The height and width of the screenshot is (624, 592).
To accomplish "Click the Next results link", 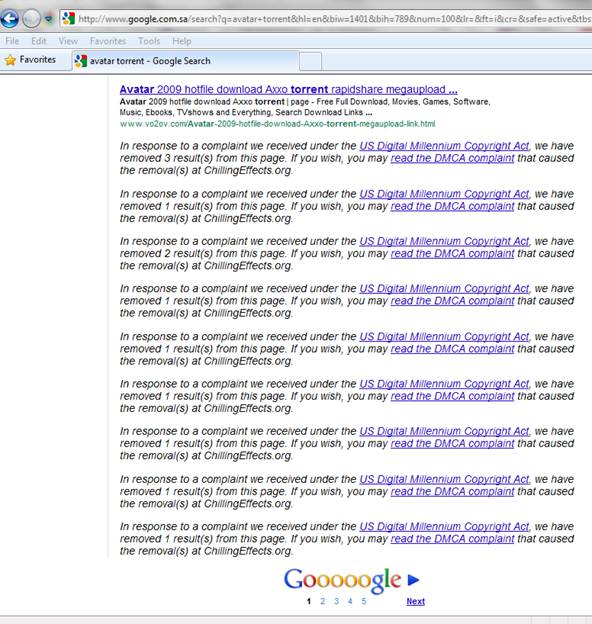I will click(x=415, y=601).
